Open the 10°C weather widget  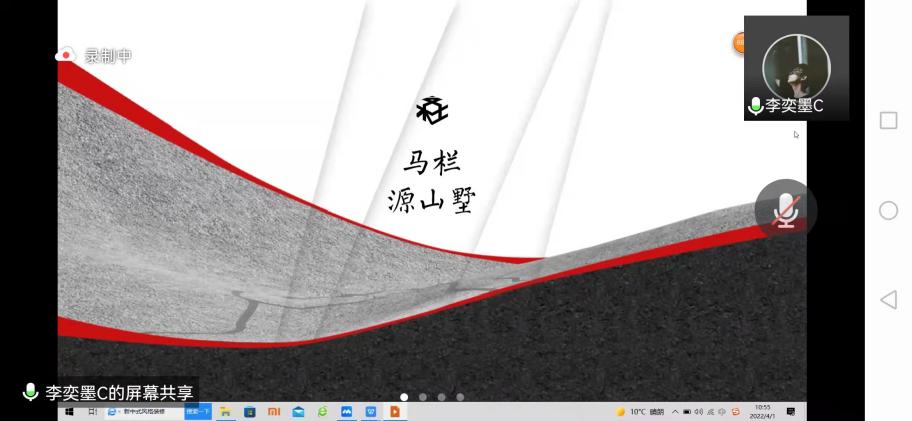point(640,411)
